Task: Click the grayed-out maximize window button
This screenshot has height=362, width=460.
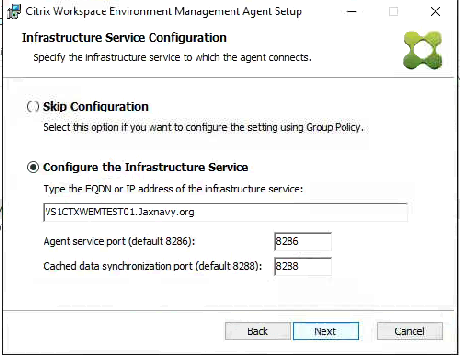Action: [x=393, y=12]
